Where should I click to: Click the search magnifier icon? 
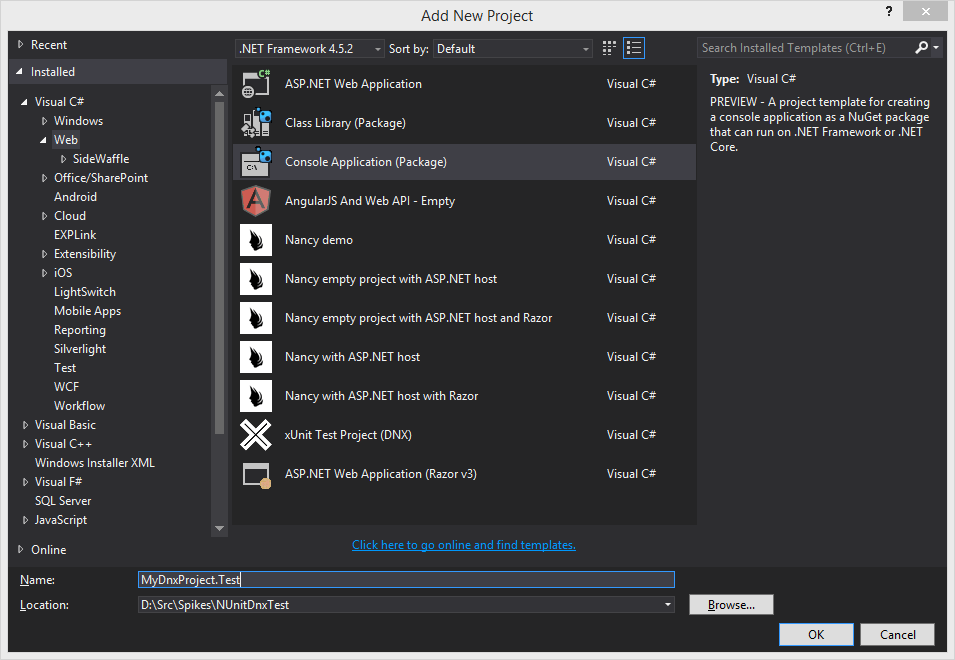[921, 47]
